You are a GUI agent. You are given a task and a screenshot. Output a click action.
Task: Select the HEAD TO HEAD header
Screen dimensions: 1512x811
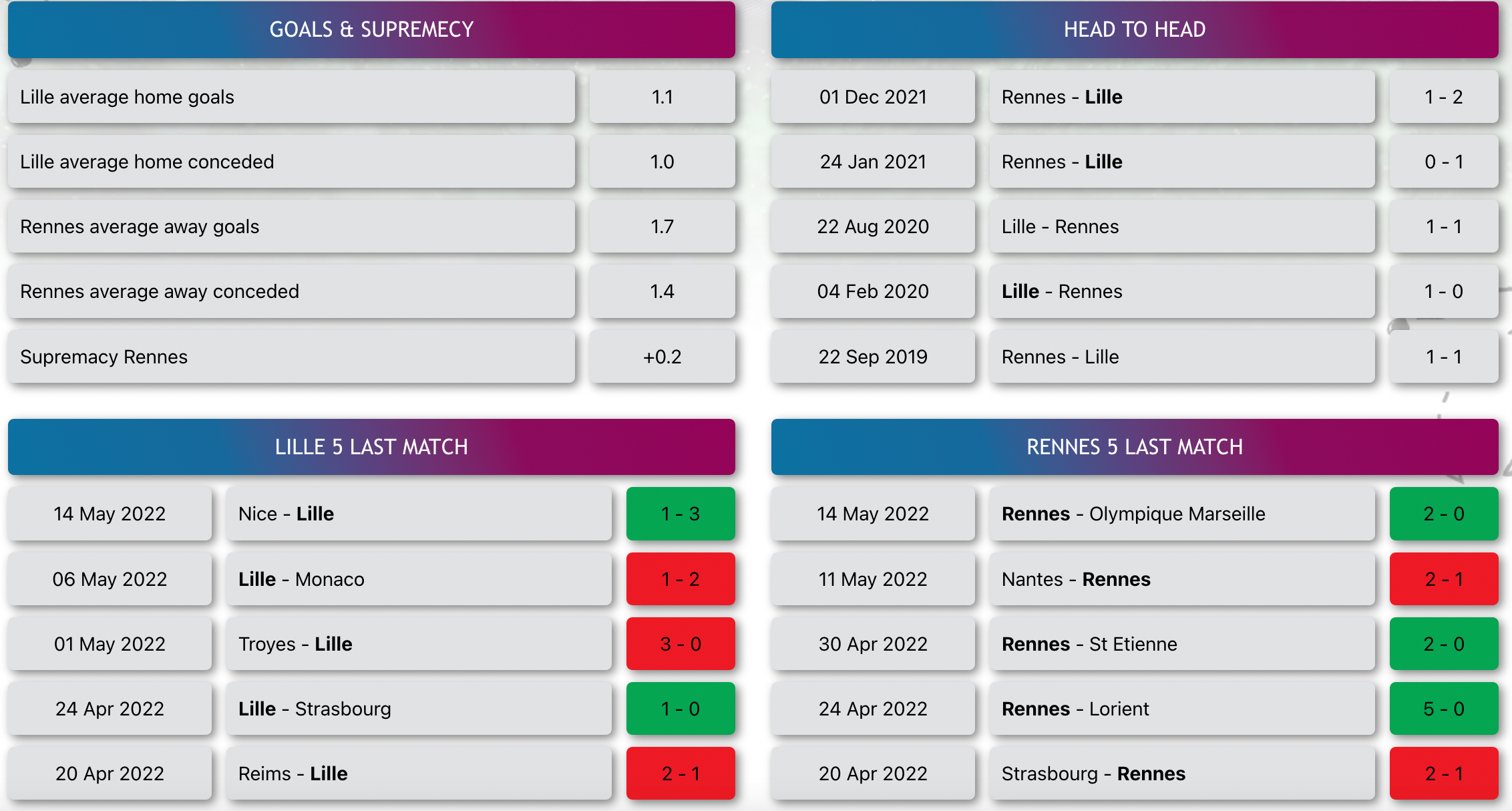click(1135, 29)
